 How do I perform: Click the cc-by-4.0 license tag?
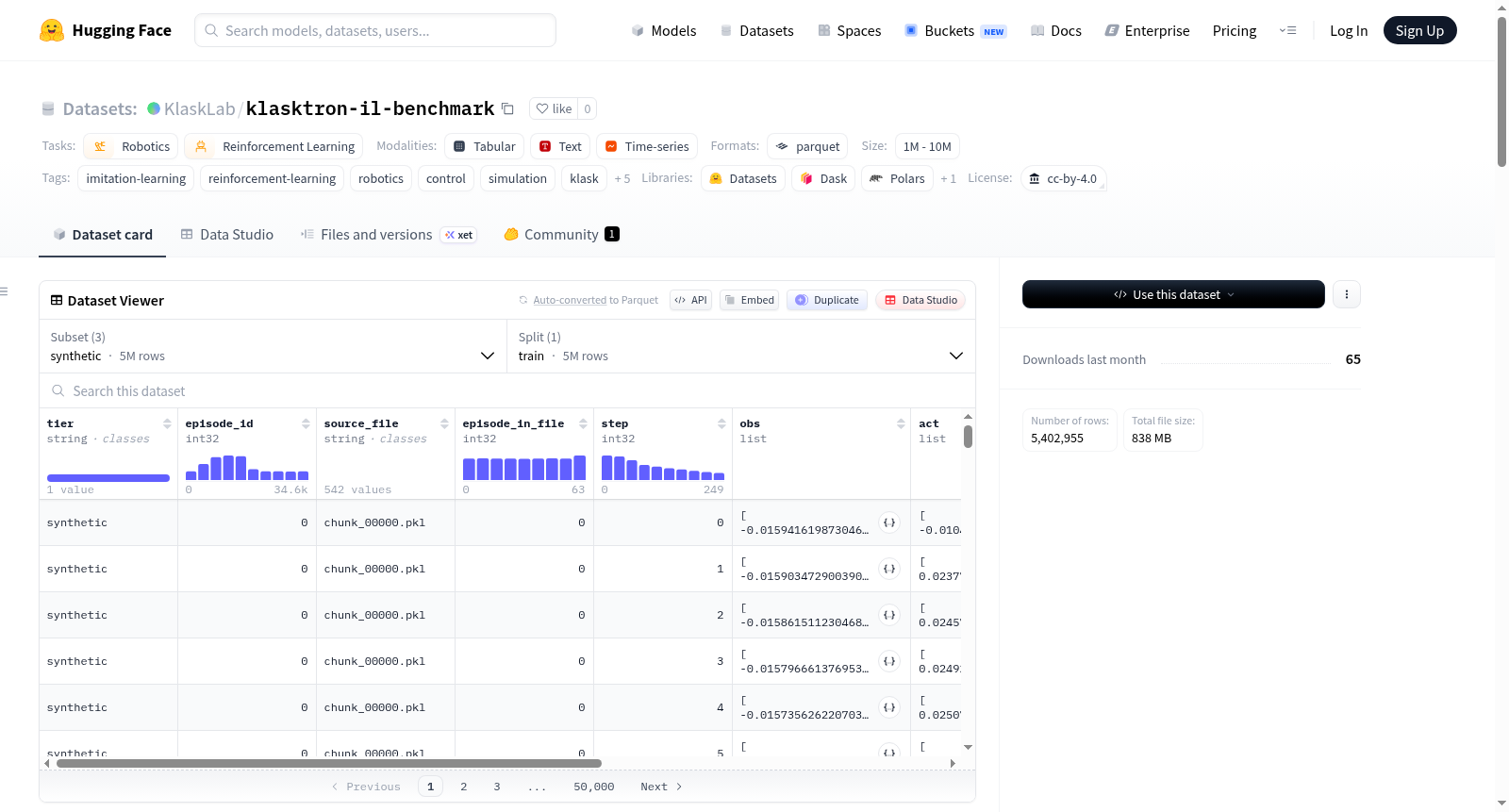tap(1064, 178)
